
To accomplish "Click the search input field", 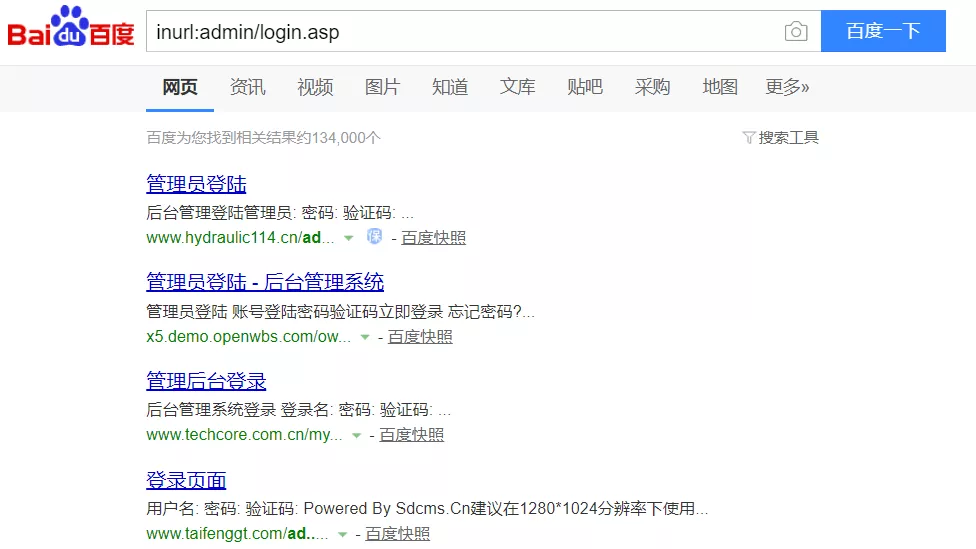I will tap(460, 32).
